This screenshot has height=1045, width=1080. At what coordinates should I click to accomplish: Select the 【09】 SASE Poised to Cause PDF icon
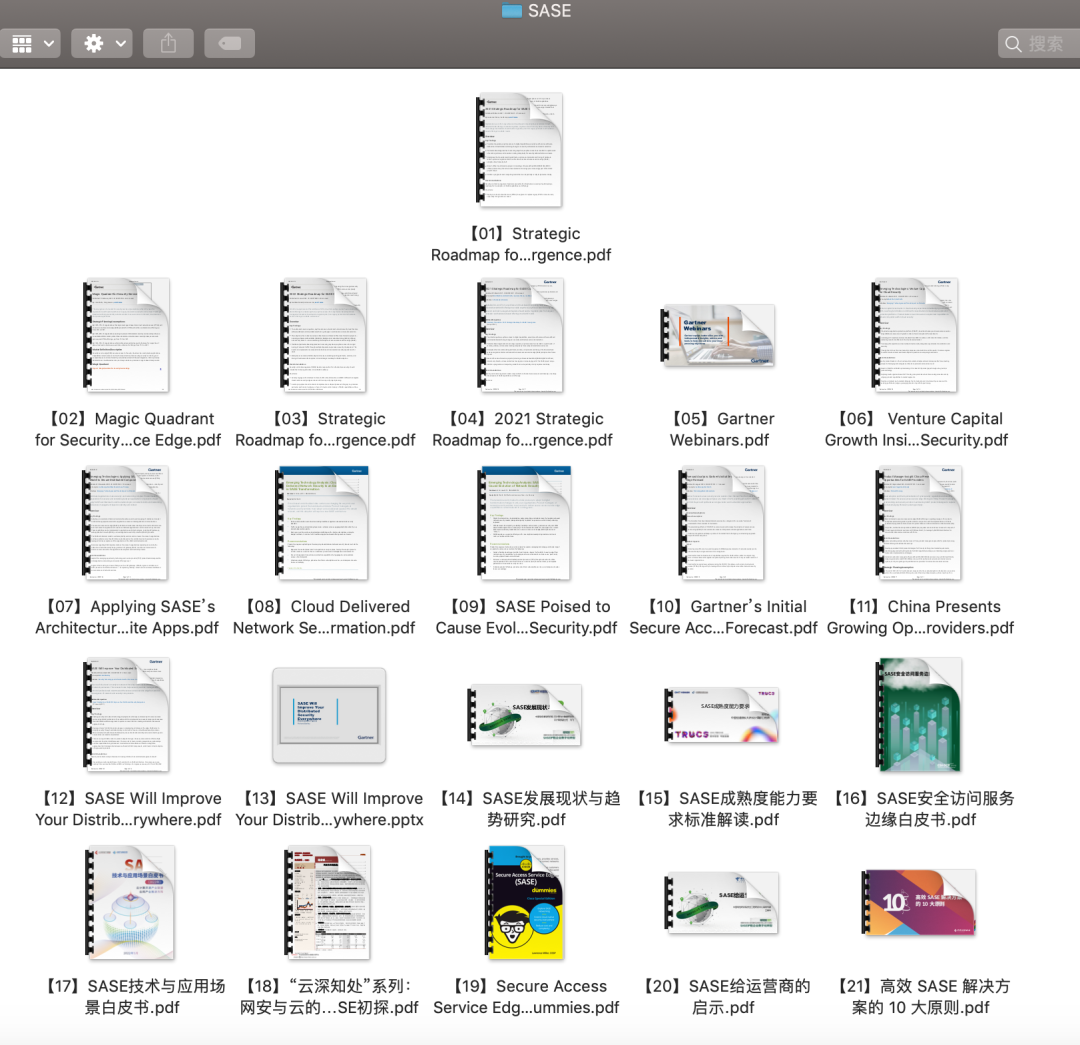coord(525,523)
